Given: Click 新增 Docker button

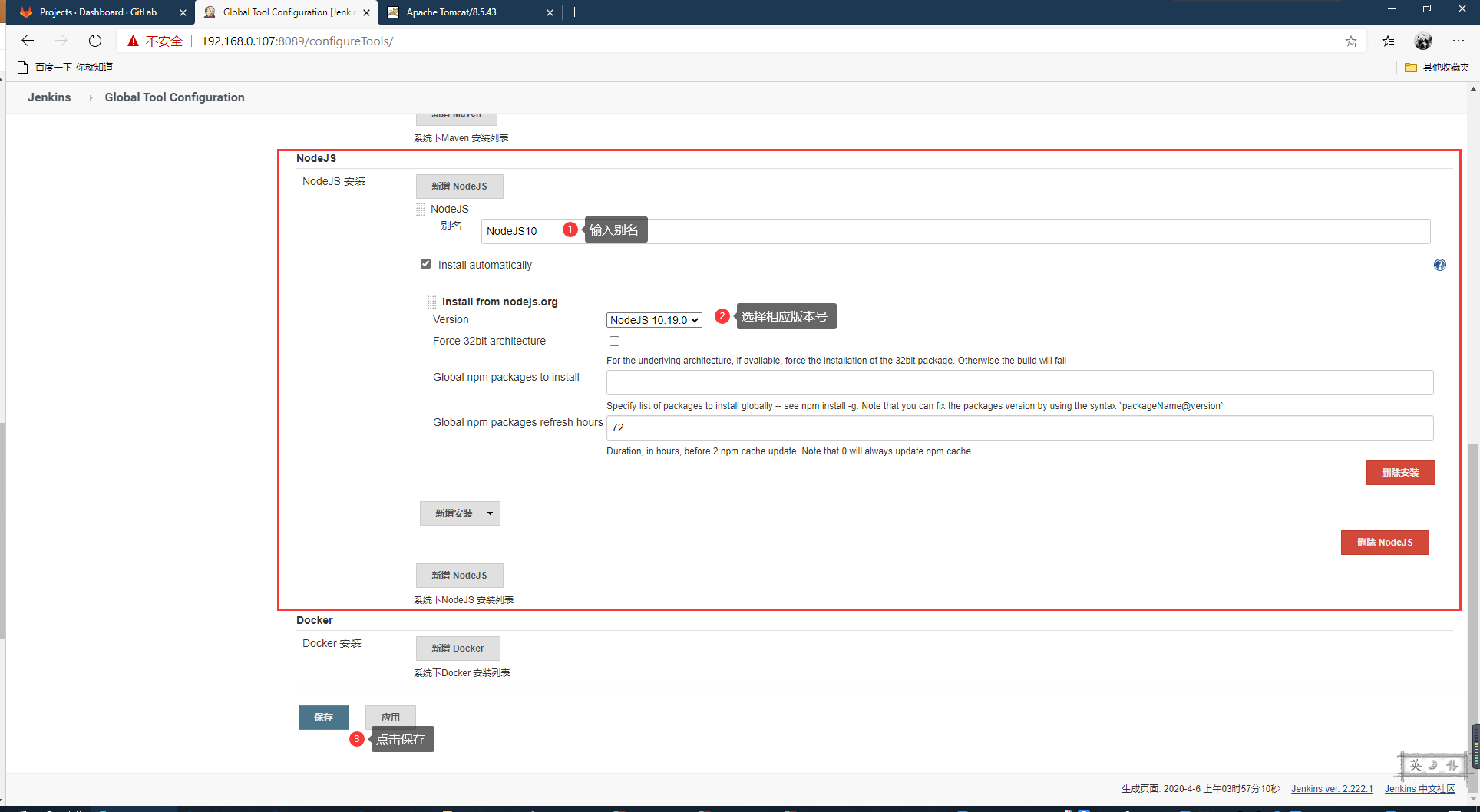Looking at the screenshot, I should tap(458, 649).
